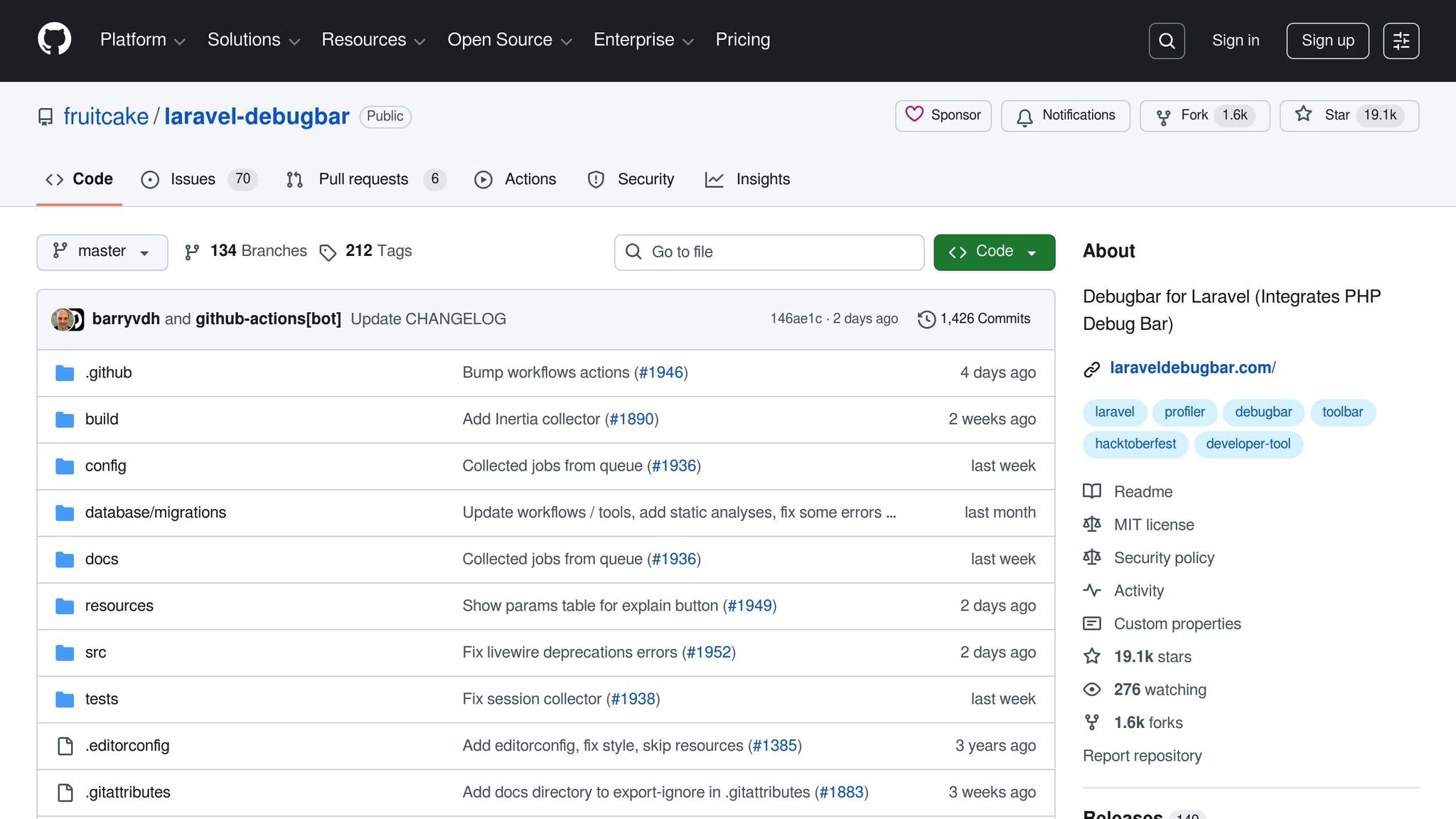Visit the laraveldebugbar.com link
This screenshot has height=819, width=1456.
click(x=1192, y=368)
